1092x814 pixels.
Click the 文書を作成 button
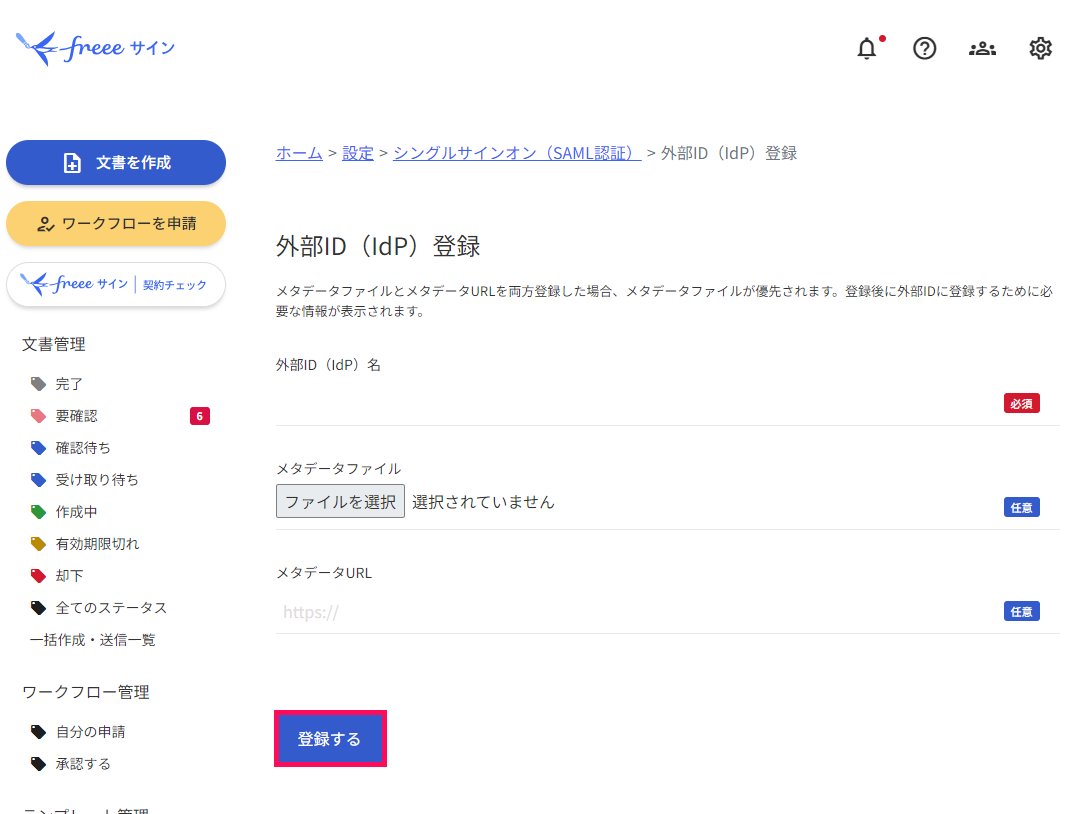[x=116, y=163]
